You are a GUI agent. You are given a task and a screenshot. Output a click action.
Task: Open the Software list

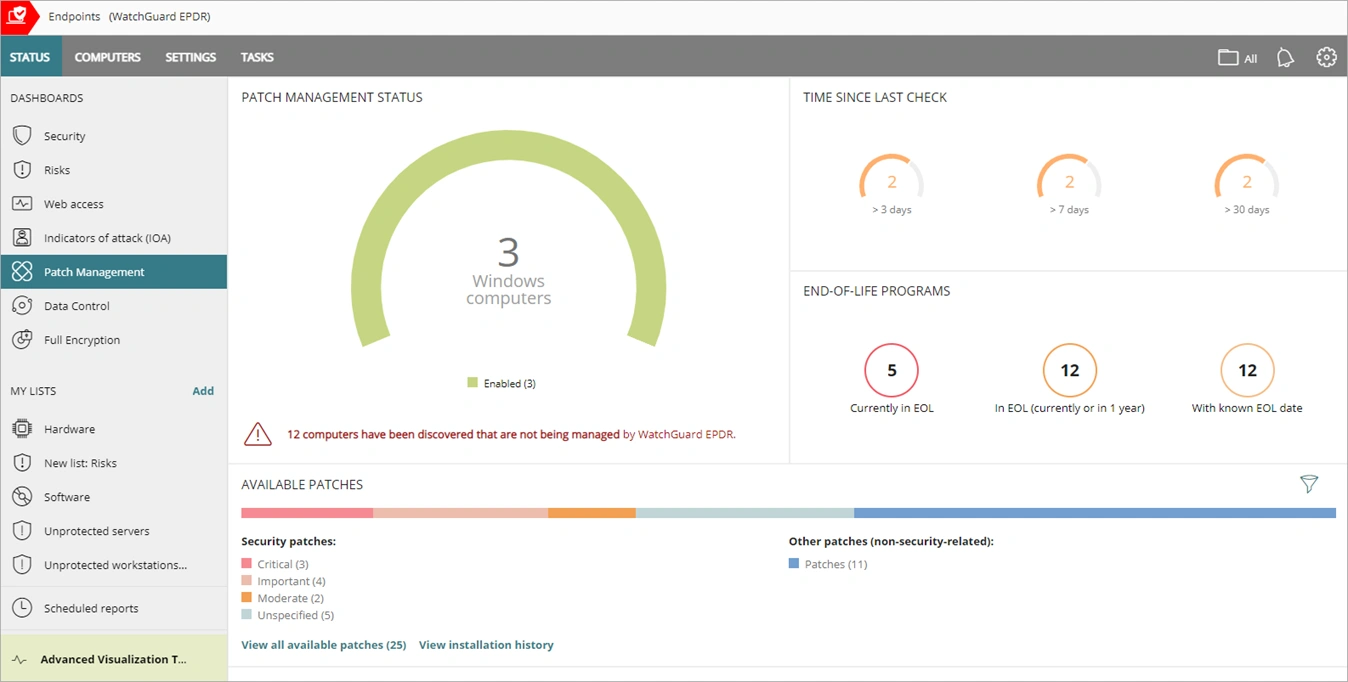[114, 497]
